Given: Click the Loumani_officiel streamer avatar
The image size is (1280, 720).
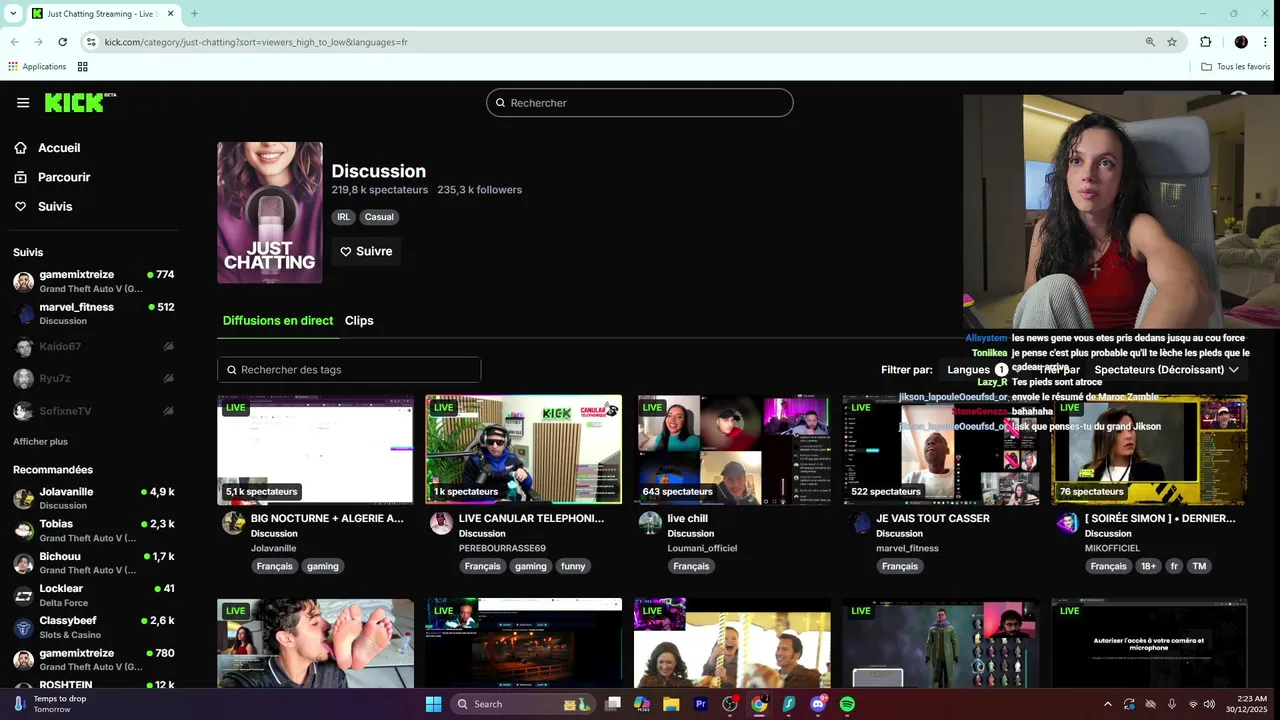Looking at the screenshot, I should [x=650, y=523].
